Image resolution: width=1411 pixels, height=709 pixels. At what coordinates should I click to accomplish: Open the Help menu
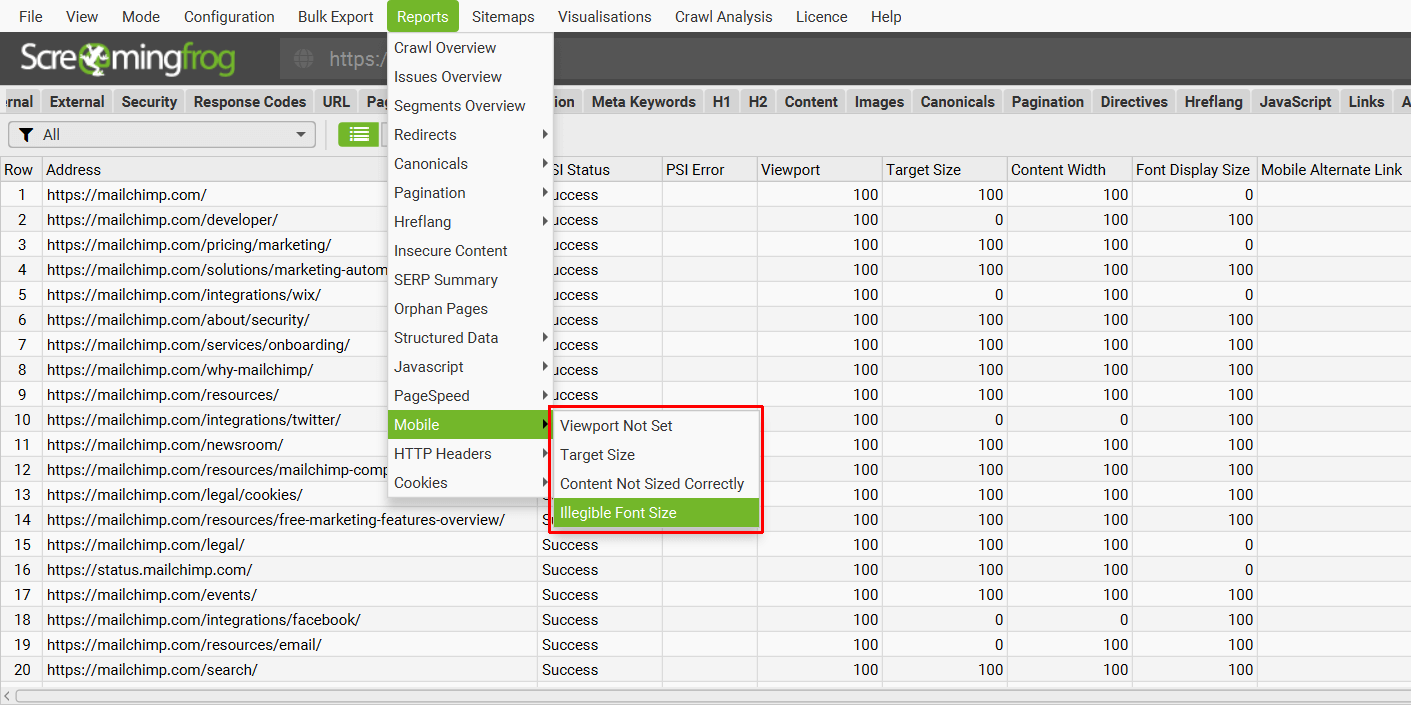click(886, 16)
